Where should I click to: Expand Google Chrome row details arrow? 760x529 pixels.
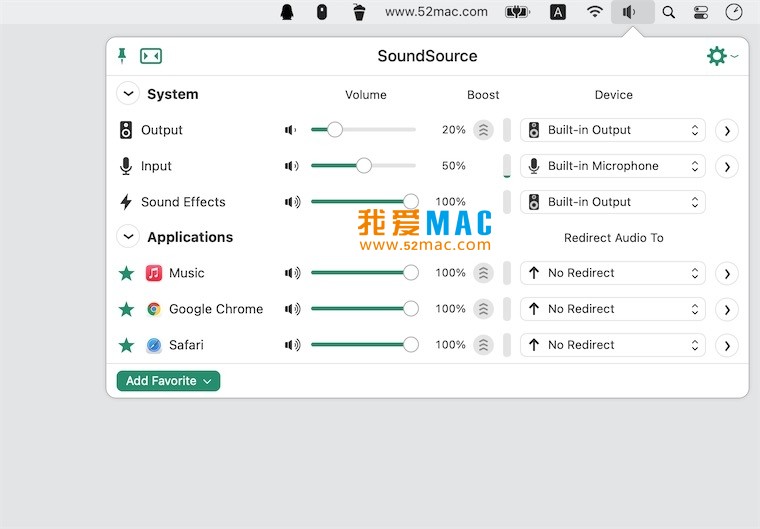pos(727,309)
